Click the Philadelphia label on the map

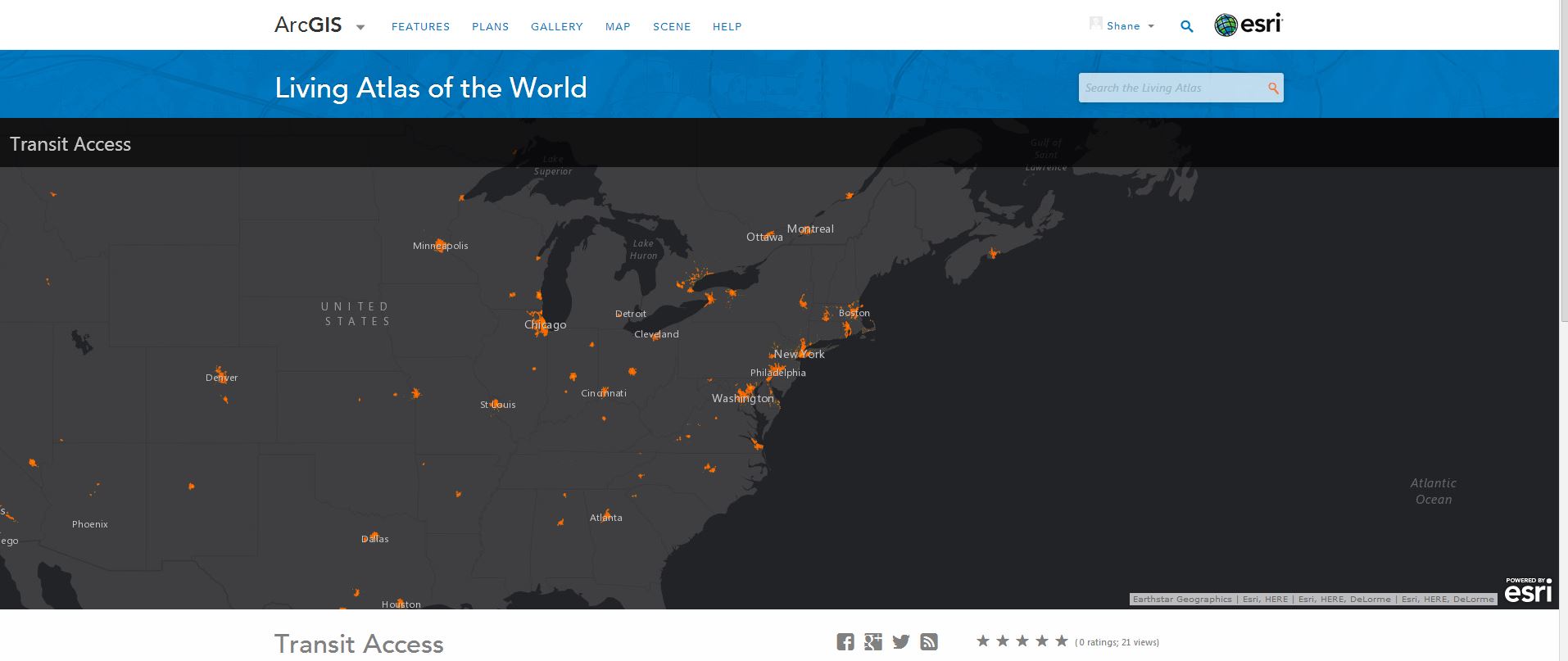[x=778, y=373]
